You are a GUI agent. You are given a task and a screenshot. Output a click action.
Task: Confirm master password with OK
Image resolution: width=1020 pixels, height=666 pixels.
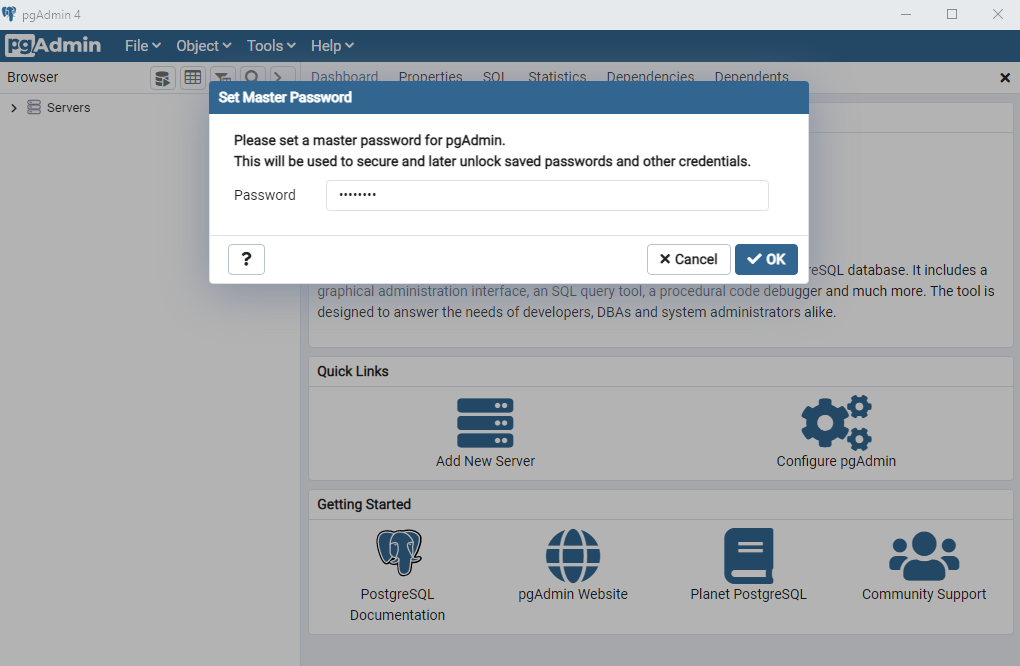pos(766,259)
